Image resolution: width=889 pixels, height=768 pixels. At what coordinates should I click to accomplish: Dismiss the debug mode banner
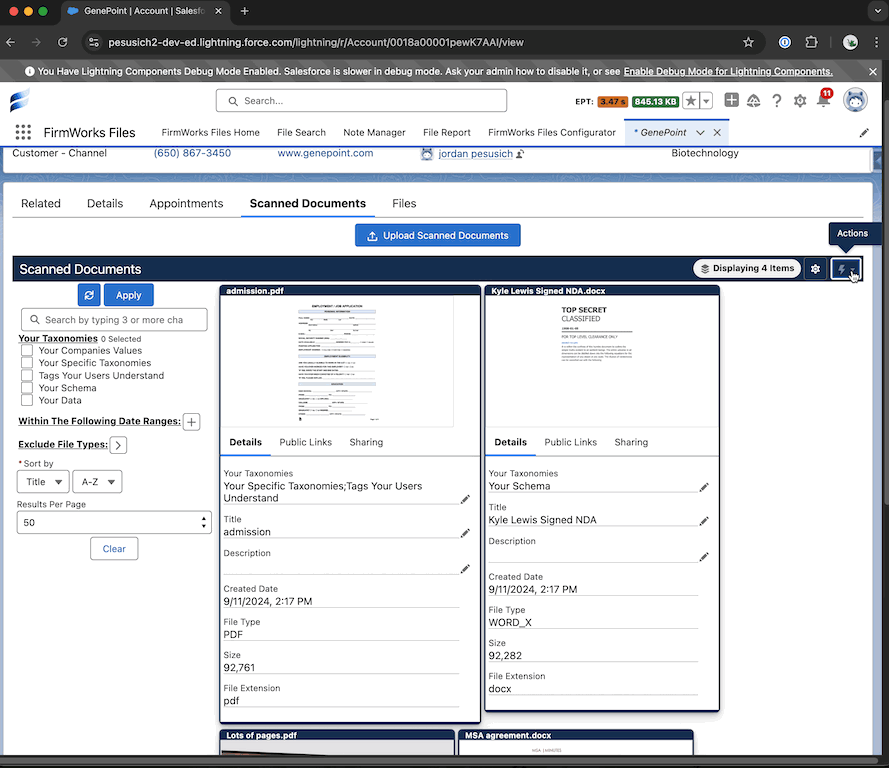[x=873, y=71]
